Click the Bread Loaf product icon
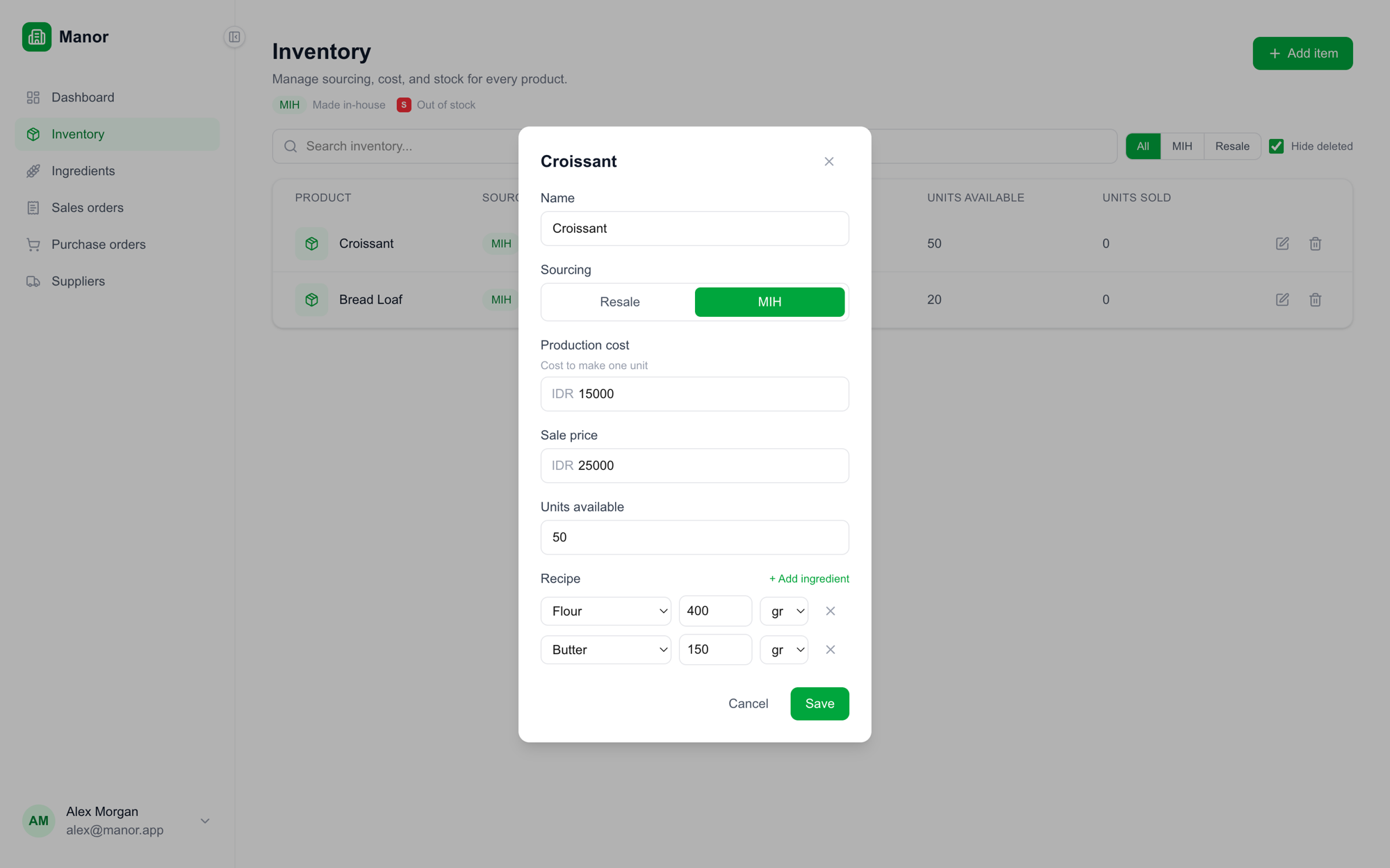Viewport: 1390px width, 868px height. coord(311,300)
